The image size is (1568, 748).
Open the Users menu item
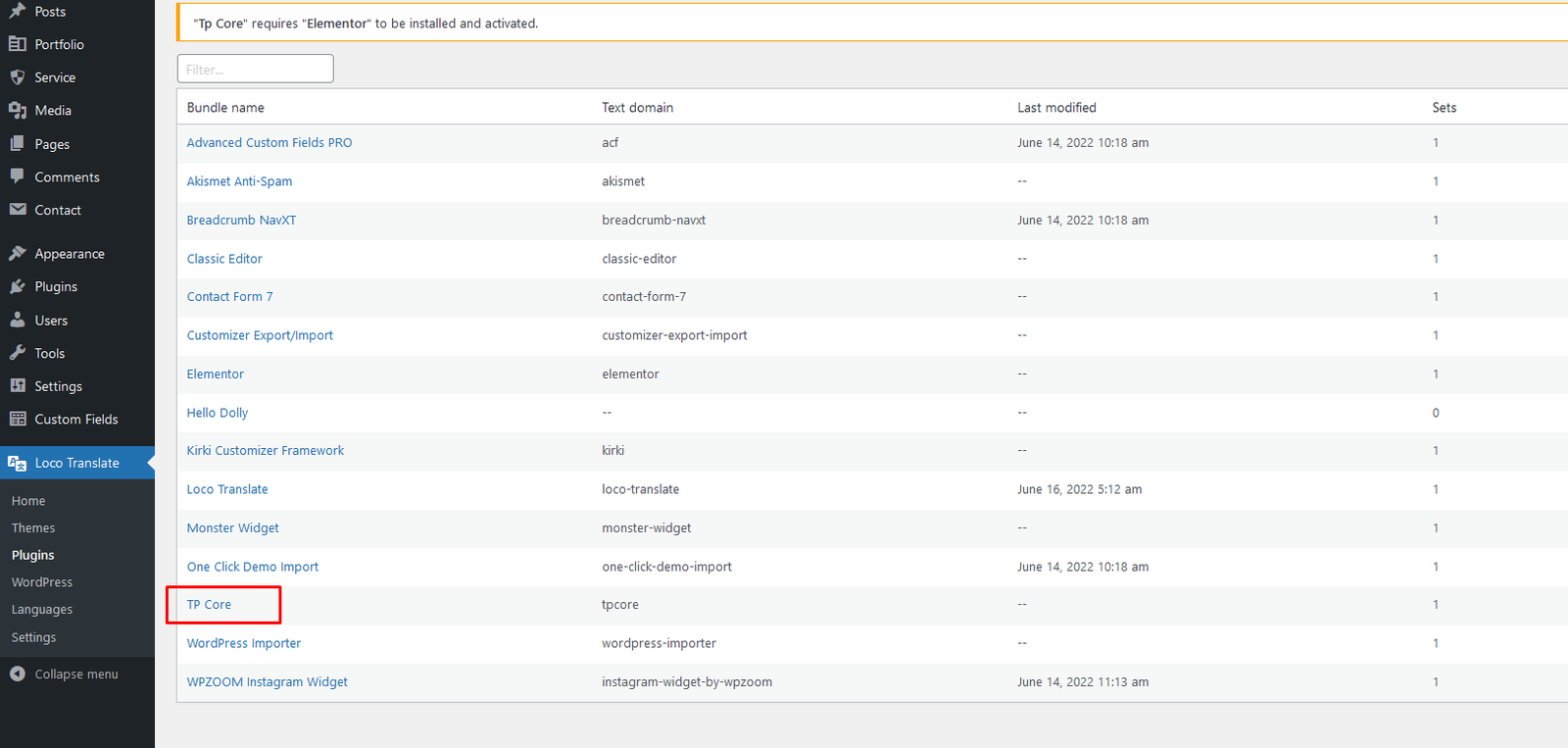(51, 321)
